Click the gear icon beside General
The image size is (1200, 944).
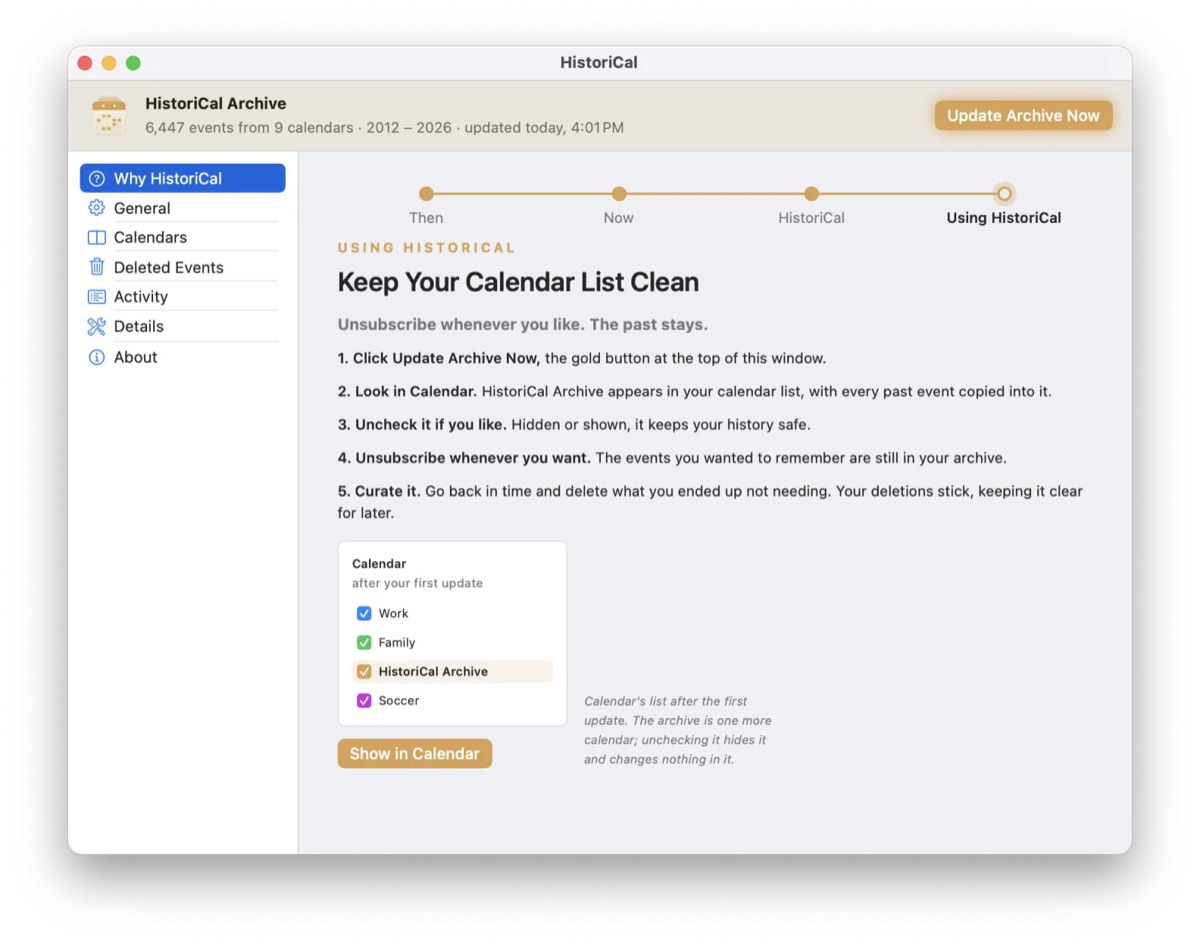97,208
